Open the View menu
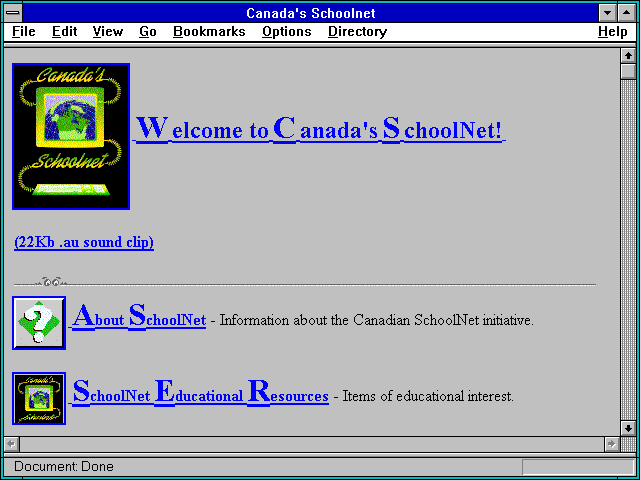 coord(108,31)
